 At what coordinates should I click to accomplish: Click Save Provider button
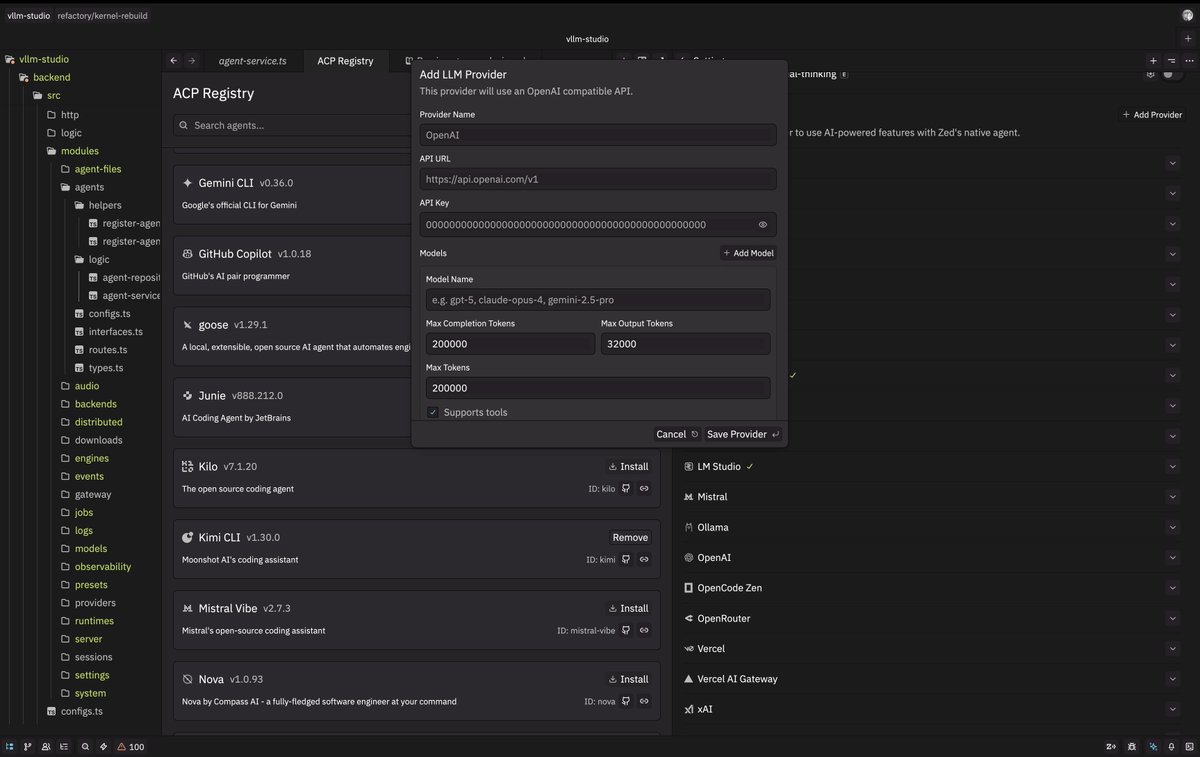click(x=744, y=434)
